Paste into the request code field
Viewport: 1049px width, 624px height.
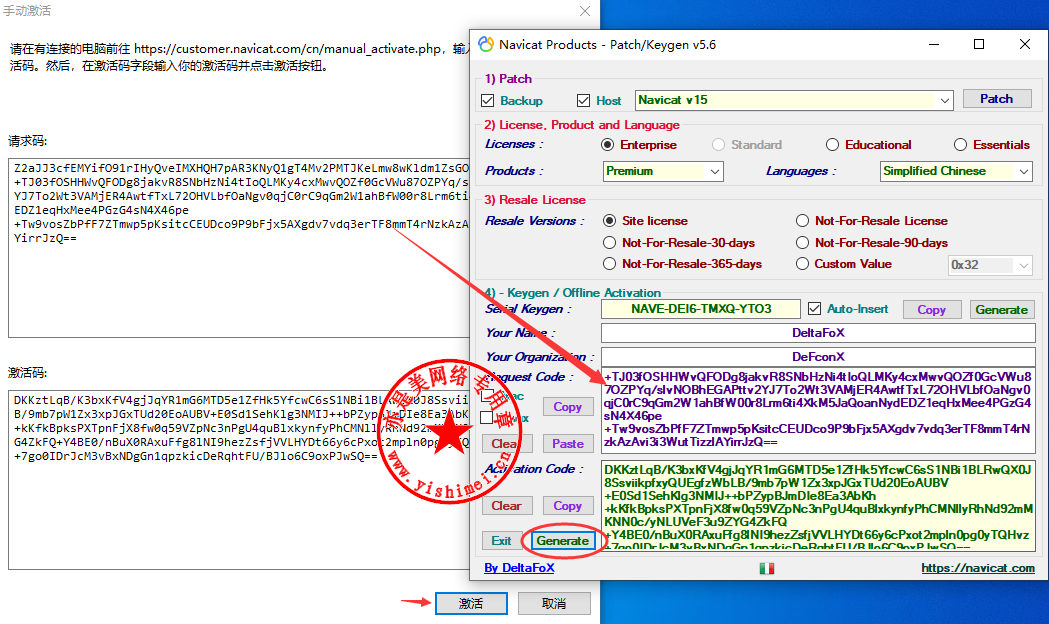pyautogui.click(x=567, y=443)
